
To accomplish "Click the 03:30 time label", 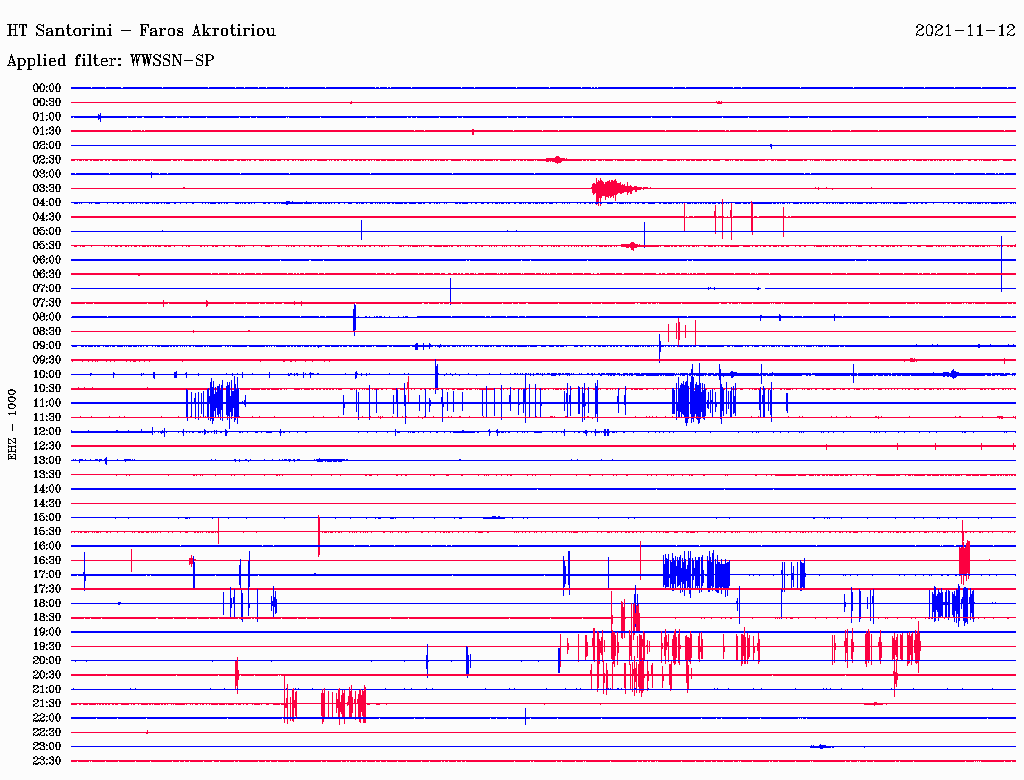I will [x=47, y=188].
